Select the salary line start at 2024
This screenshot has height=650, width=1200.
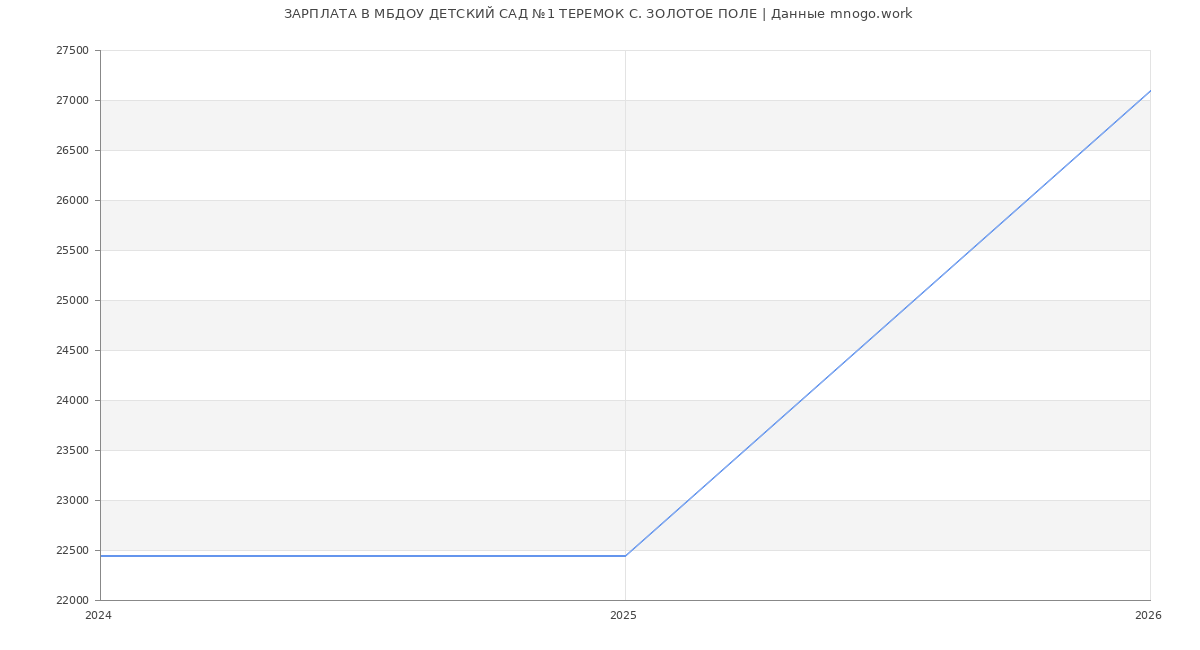click(101, 556)
